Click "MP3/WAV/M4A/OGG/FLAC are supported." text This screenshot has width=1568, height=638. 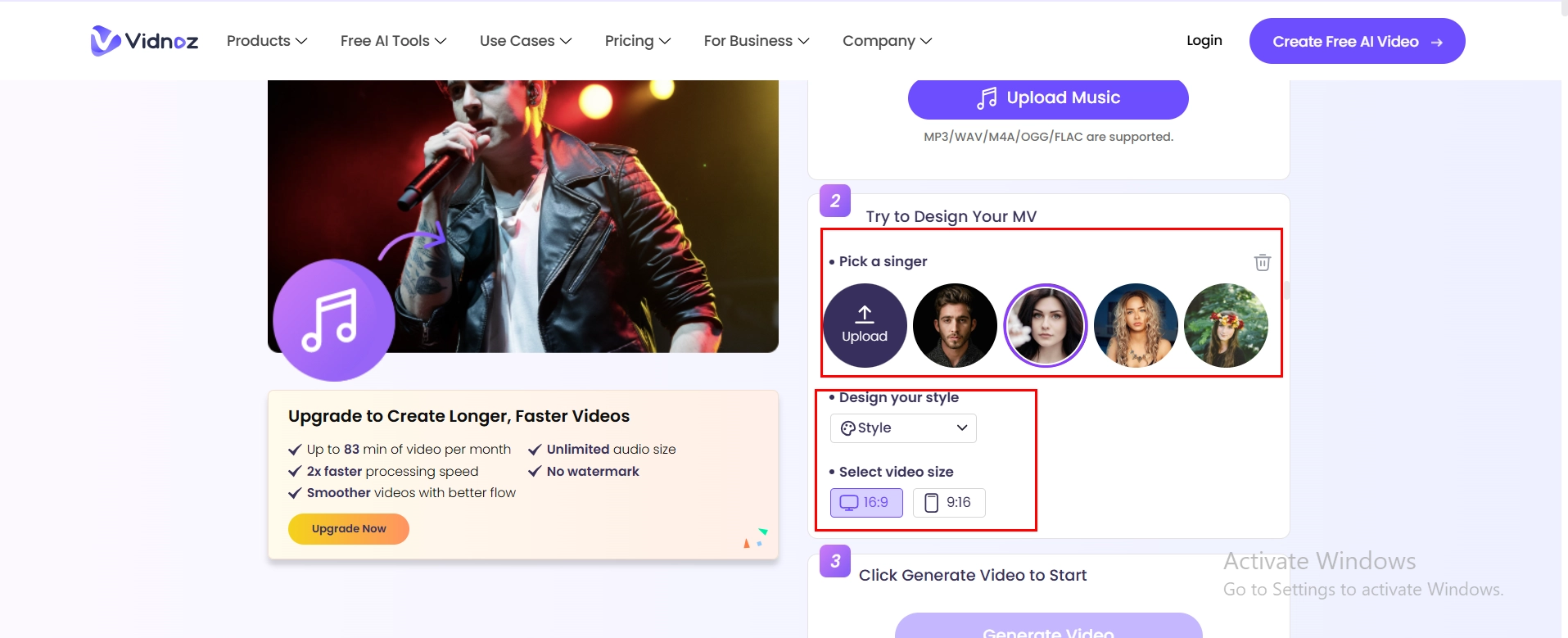coord(1048,137)
